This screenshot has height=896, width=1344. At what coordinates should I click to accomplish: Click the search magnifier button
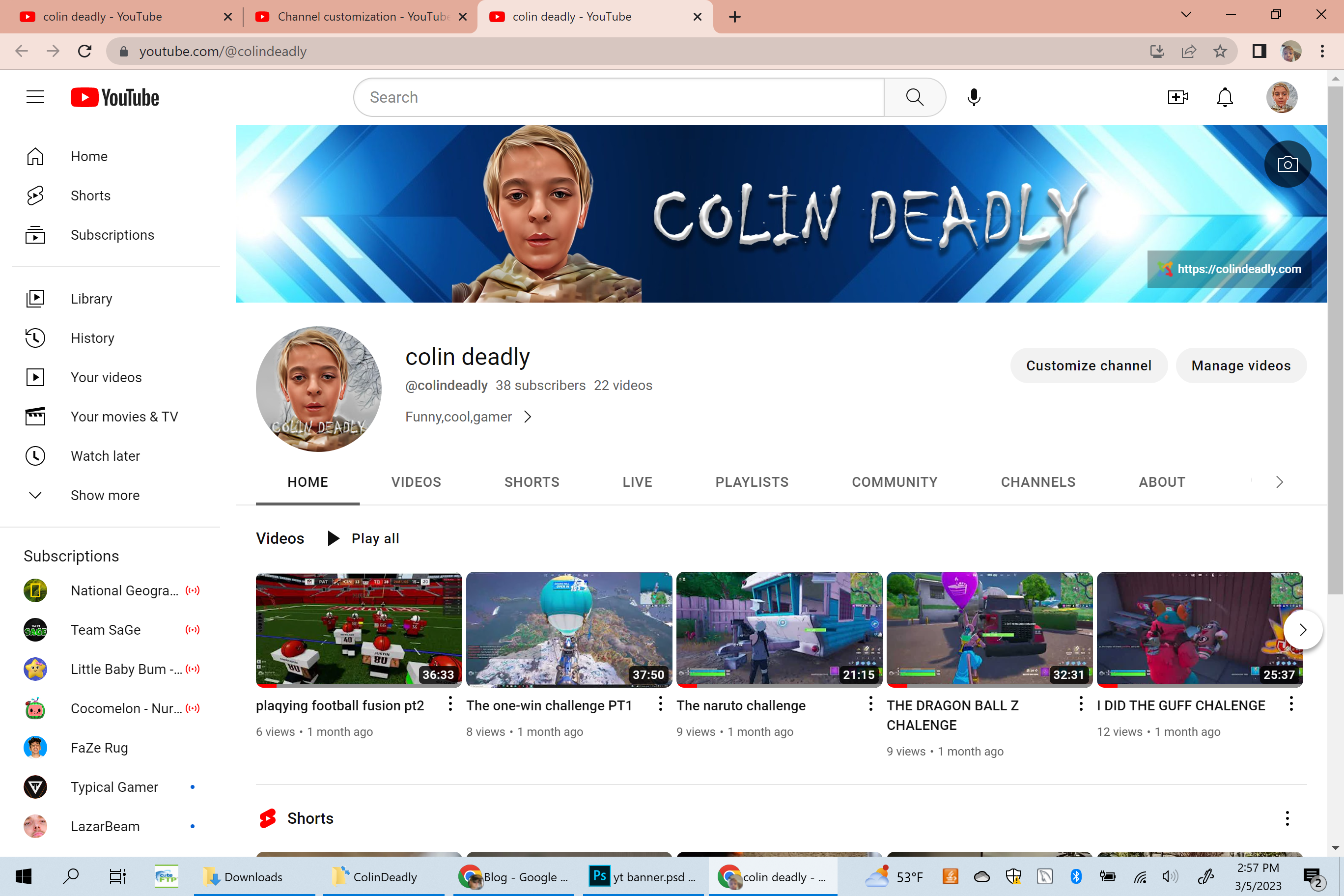pos(914,97)
